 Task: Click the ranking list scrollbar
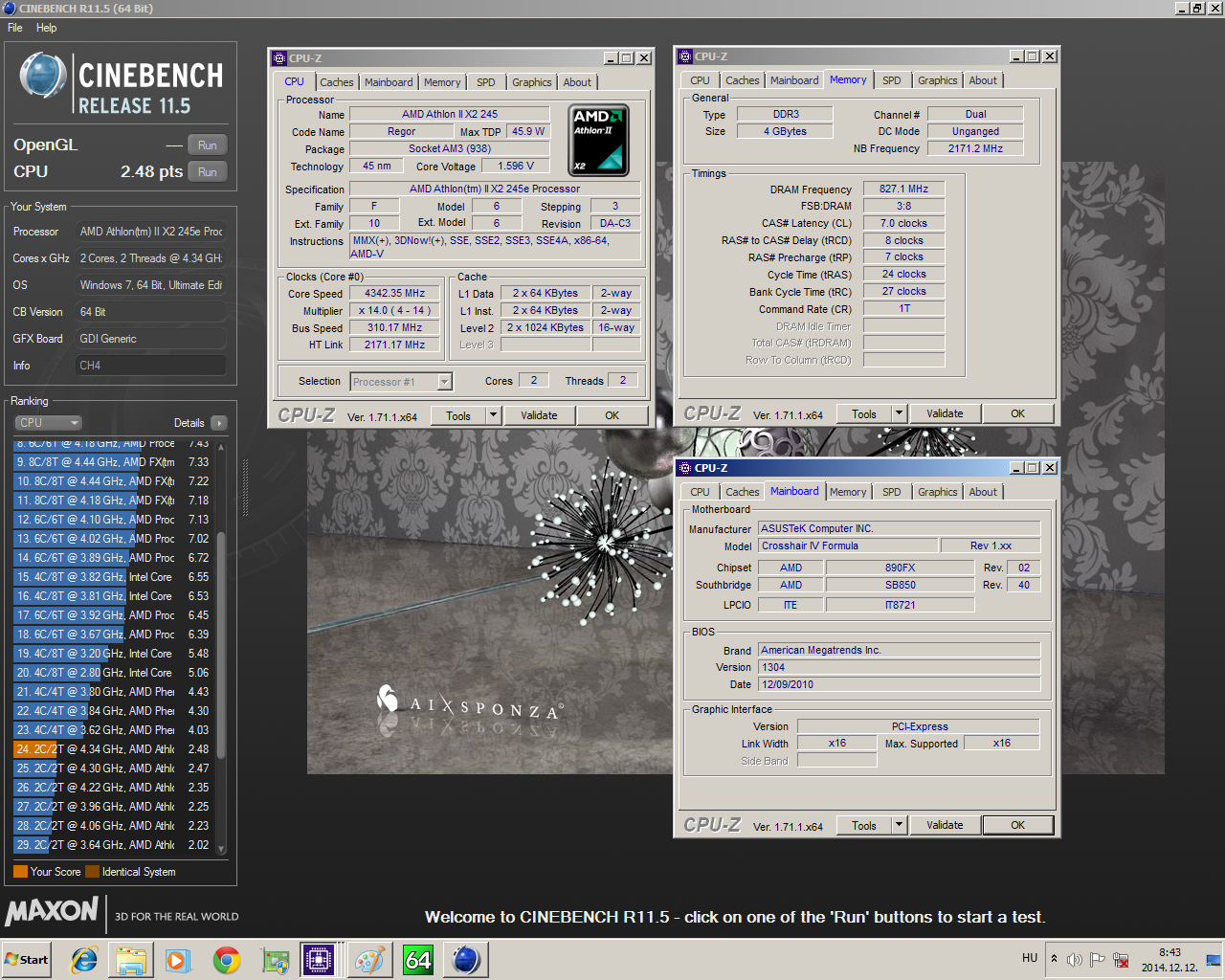(222, 647)
